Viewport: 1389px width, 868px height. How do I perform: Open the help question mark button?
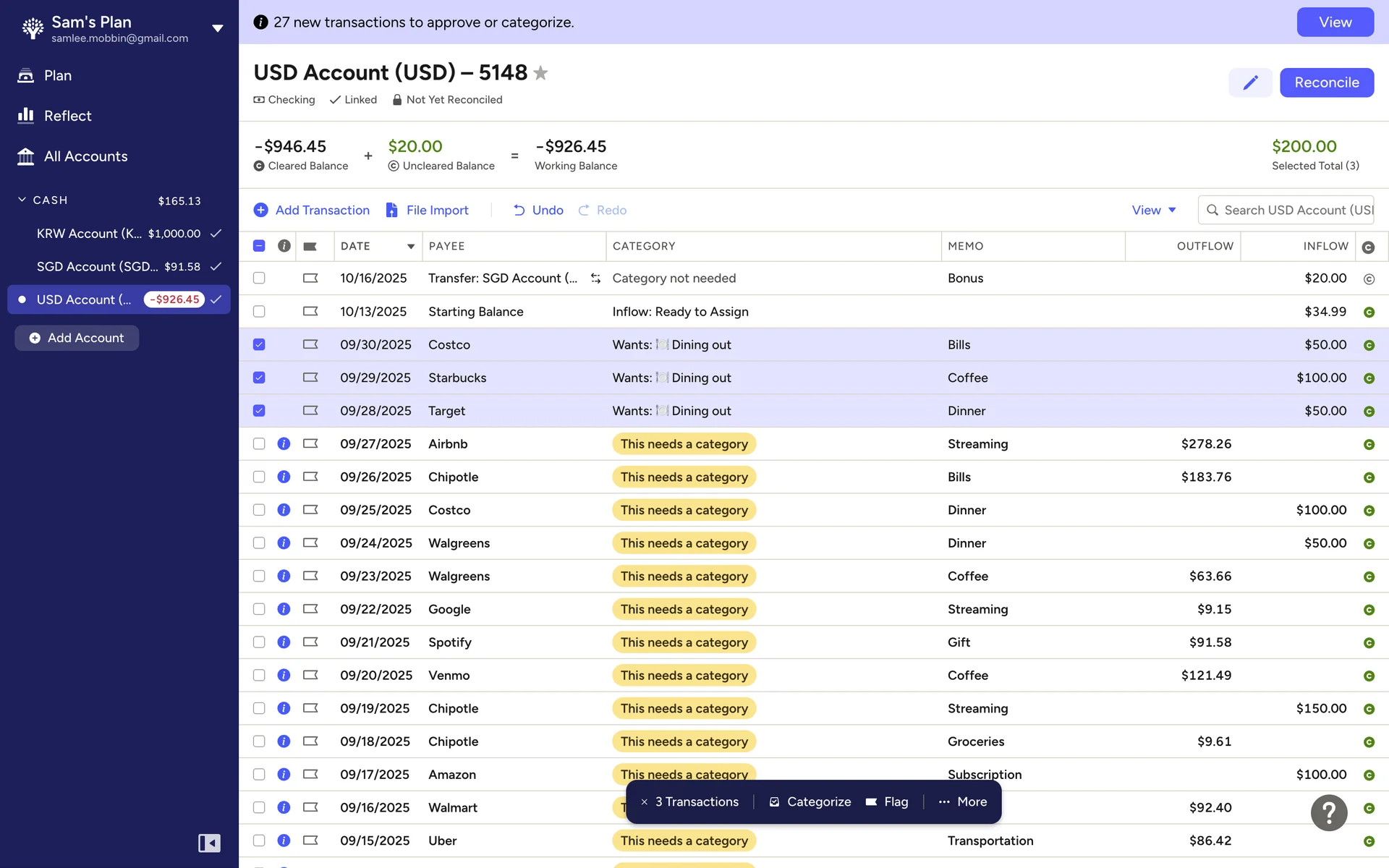(x=1328, y=813)
